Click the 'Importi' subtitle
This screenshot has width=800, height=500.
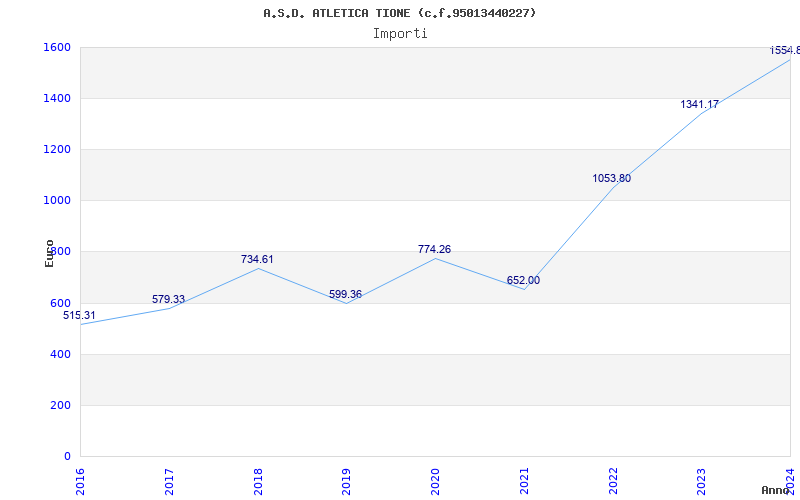(400, 34)
